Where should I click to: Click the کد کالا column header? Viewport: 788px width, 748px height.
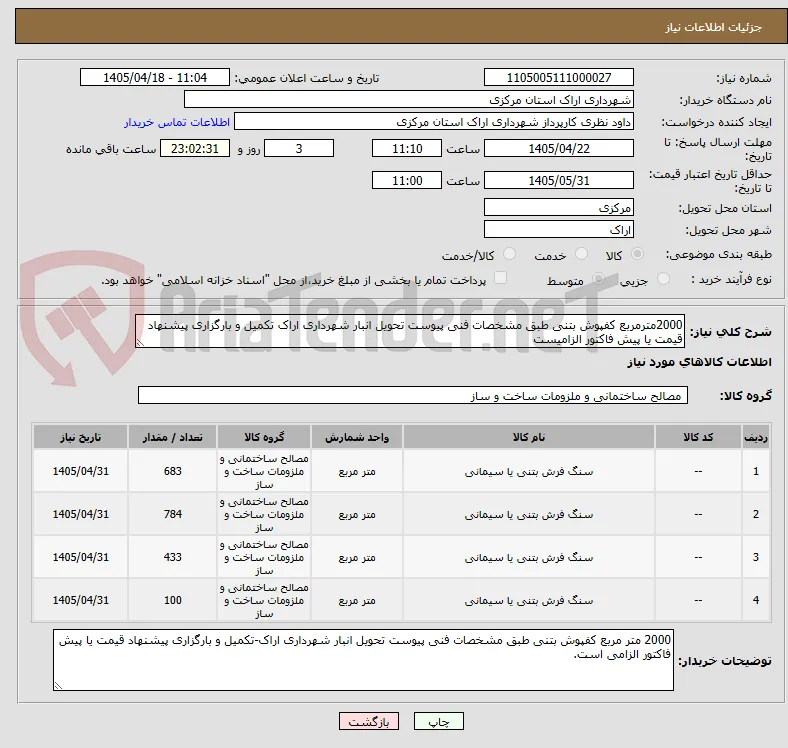(698, 437)
